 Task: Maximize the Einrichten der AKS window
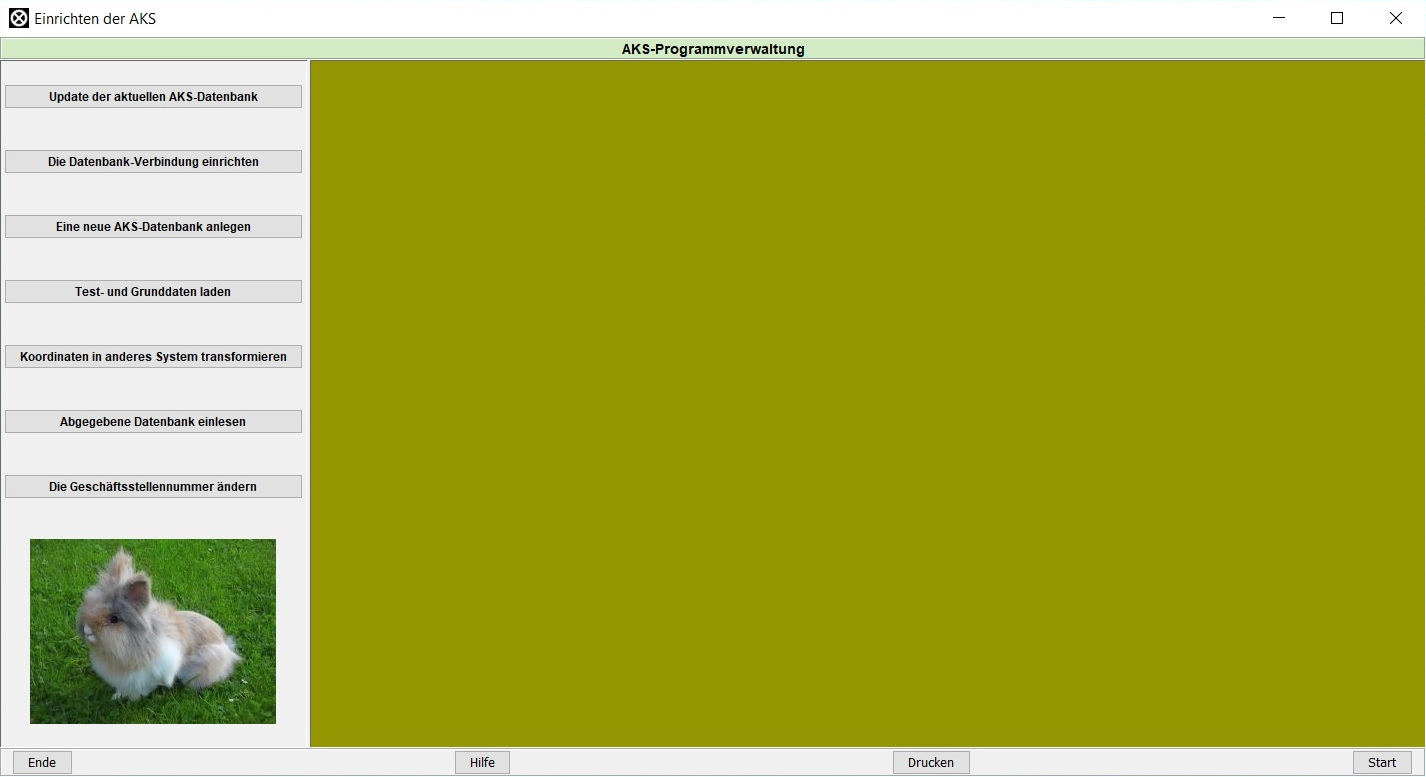[1337, 18]
